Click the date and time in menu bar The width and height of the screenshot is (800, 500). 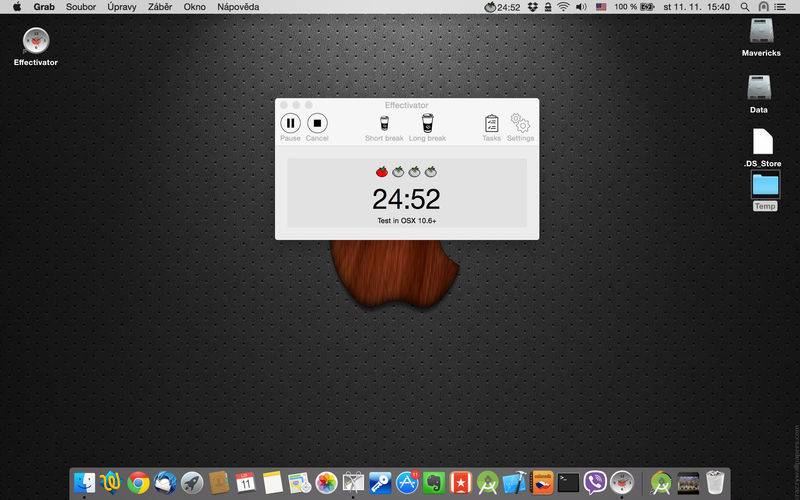click(x=696, y=7)
